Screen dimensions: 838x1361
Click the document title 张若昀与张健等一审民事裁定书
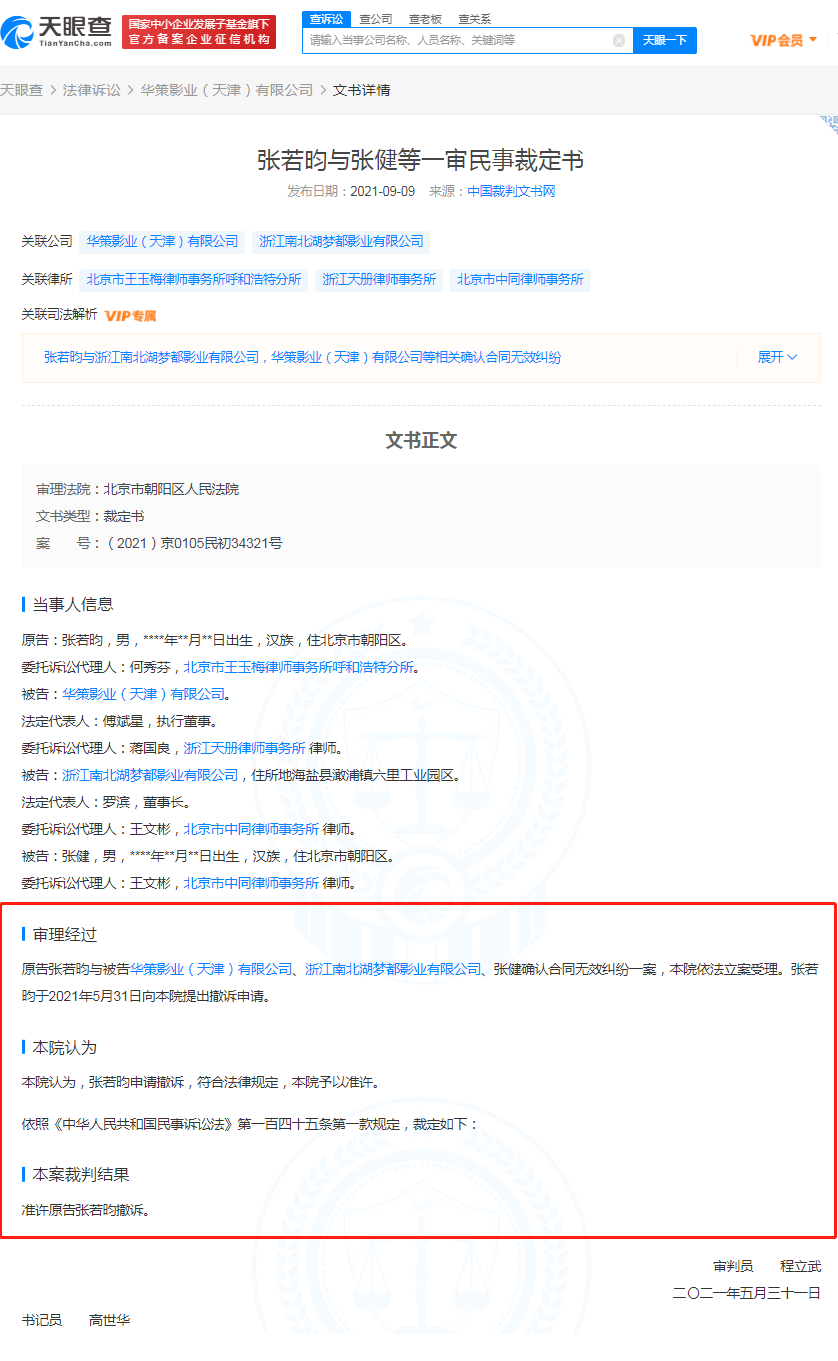click(x=420, y=160)
